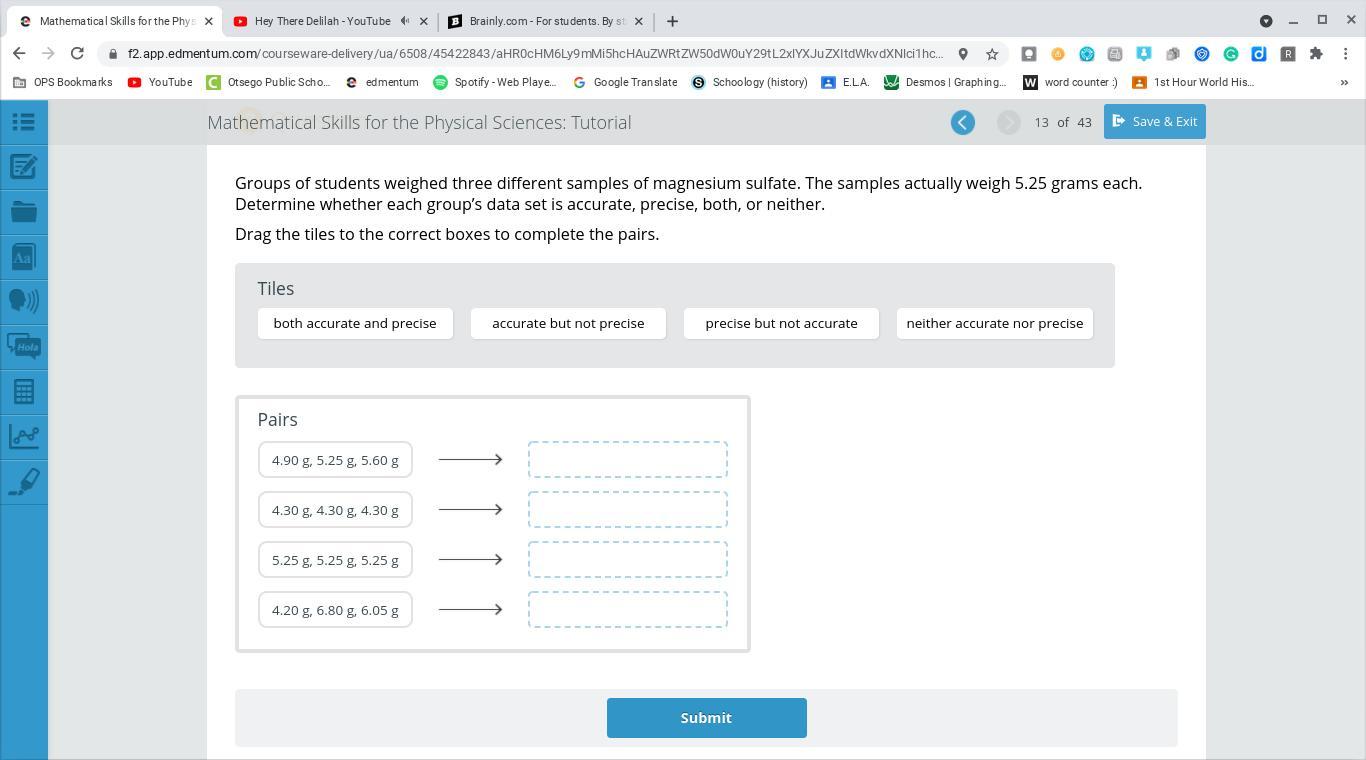Open the Extensions puzzle icon
Screen dimensions: 1366x760
tap(1316, 54)
